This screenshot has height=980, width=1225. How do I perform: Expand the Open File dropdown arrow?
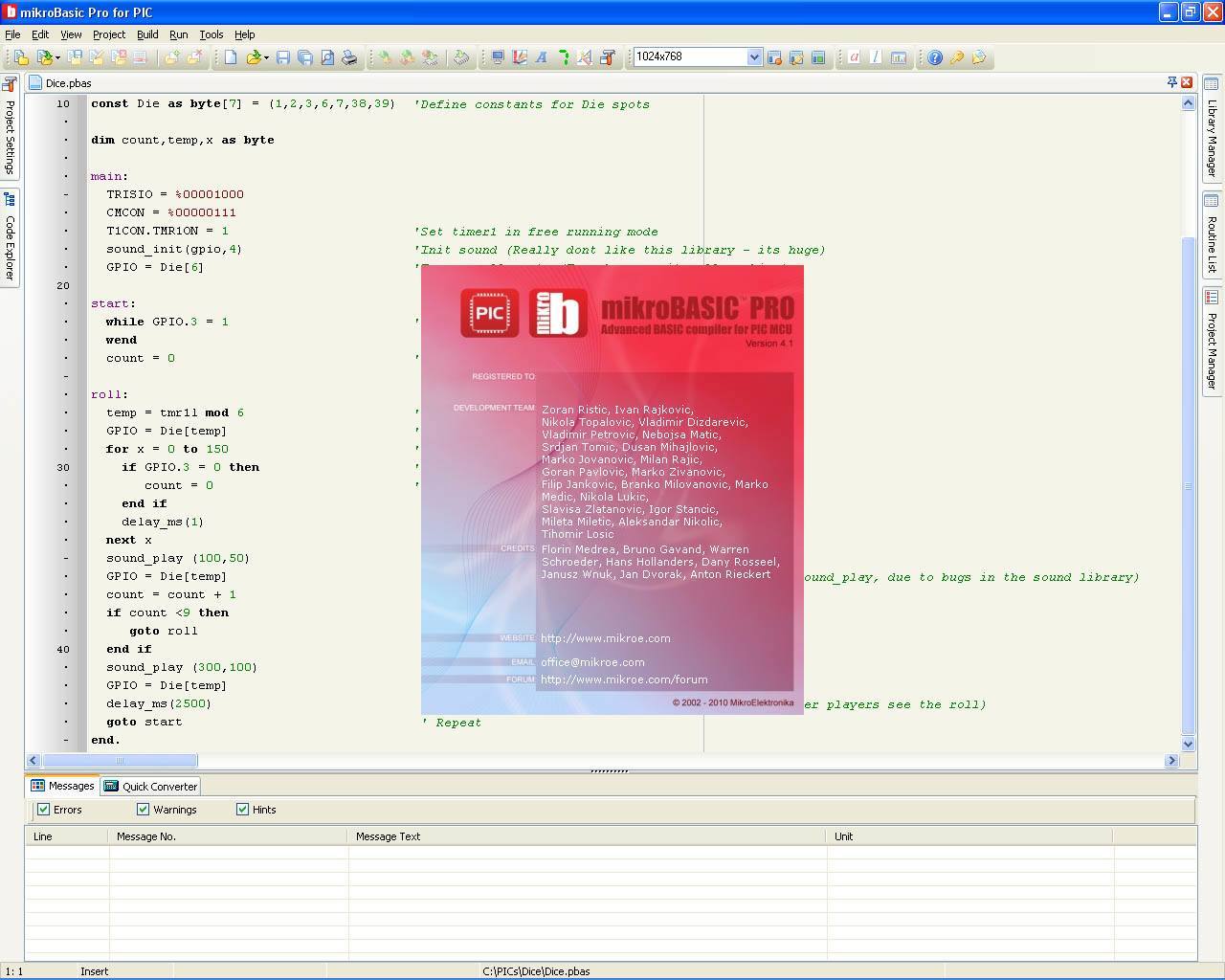pos(266,57)
